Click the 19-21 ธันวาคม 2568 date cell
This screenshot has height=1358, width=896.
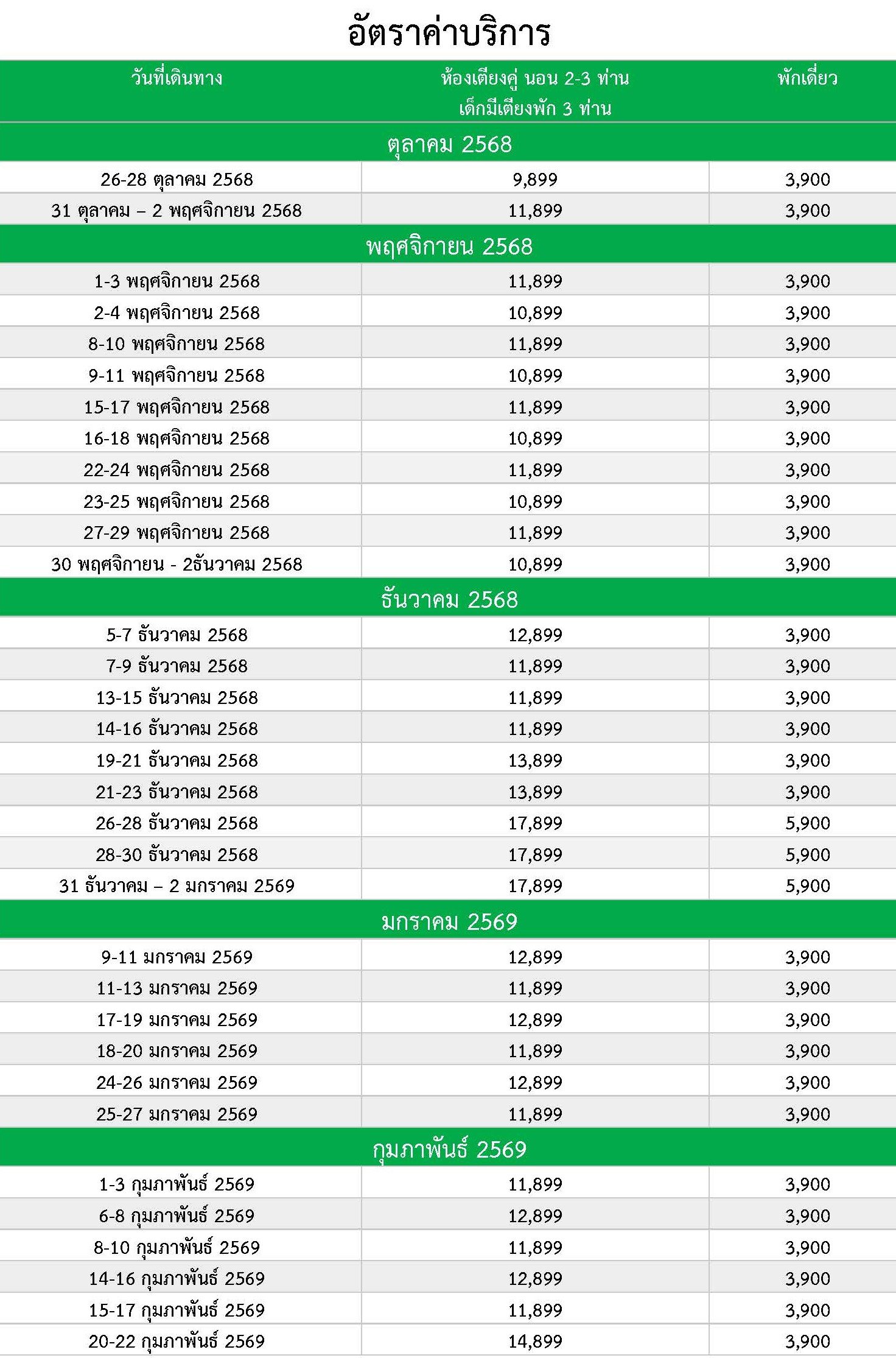click(x=177, y=760)
